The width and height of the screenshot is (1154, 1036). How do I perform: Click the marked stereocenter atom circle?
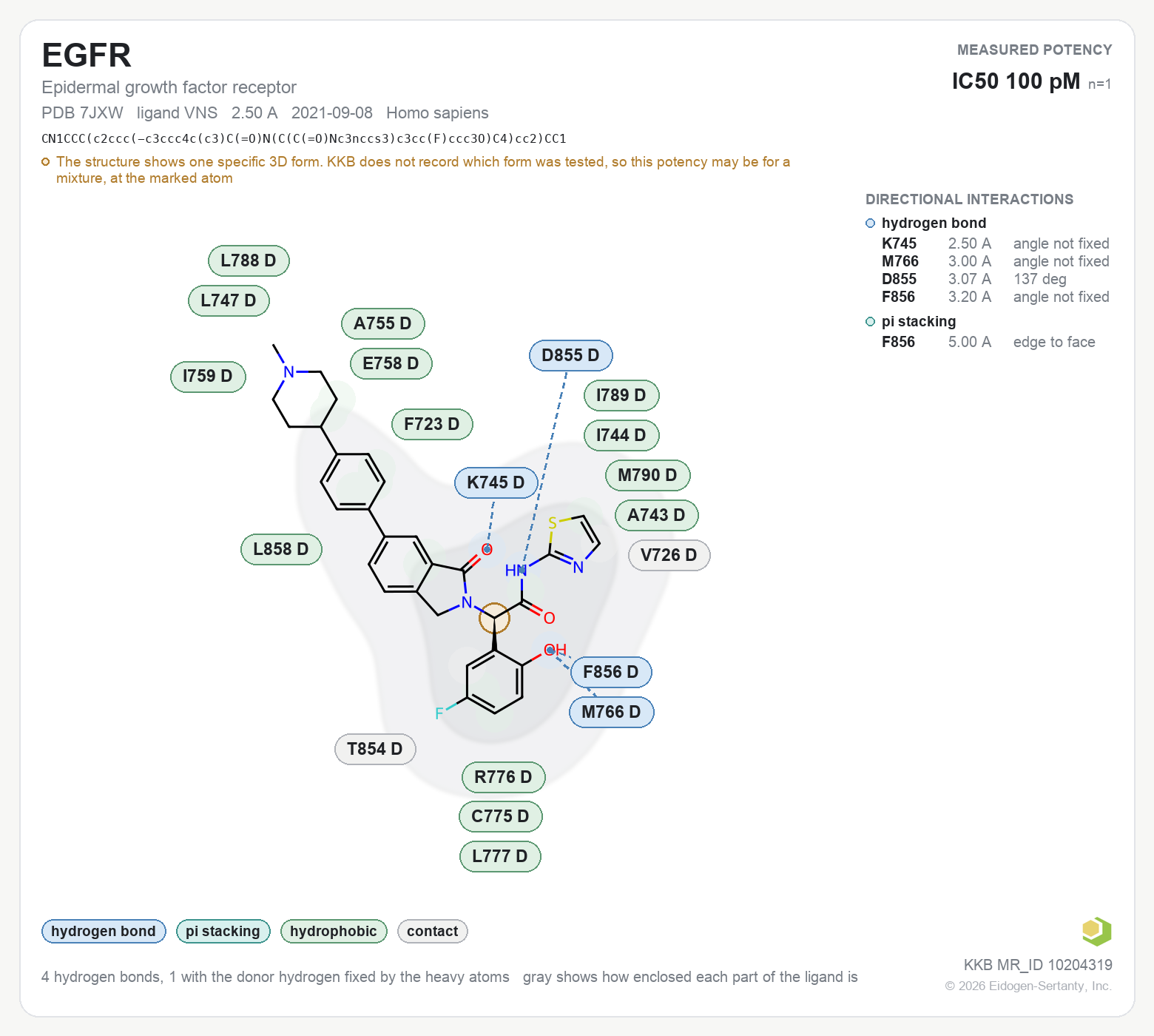click(x=494, y=618)
